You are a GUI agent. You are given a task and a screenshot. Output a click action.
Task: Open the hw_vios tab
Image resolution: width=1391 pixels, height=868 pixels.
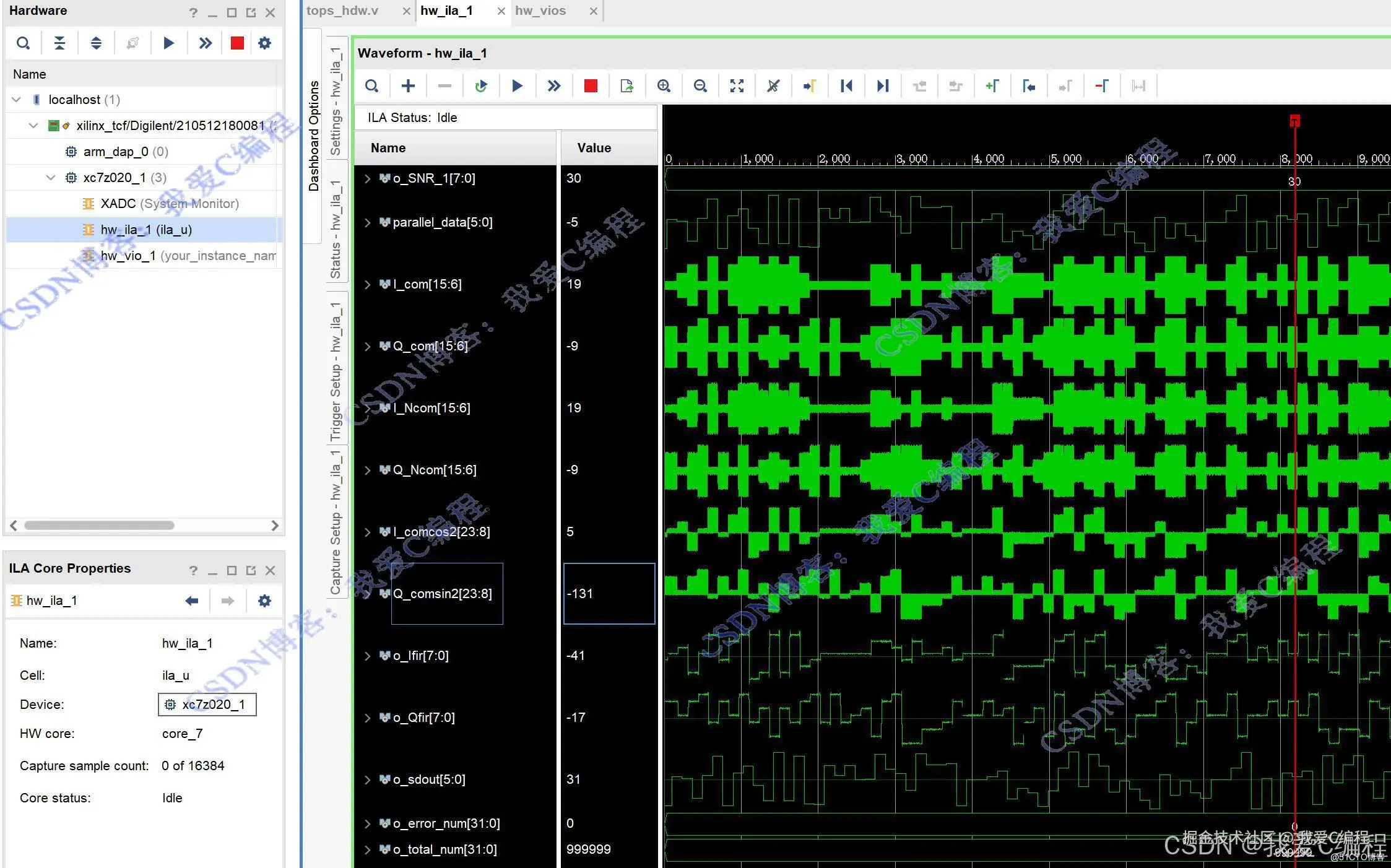pos(540,11)
